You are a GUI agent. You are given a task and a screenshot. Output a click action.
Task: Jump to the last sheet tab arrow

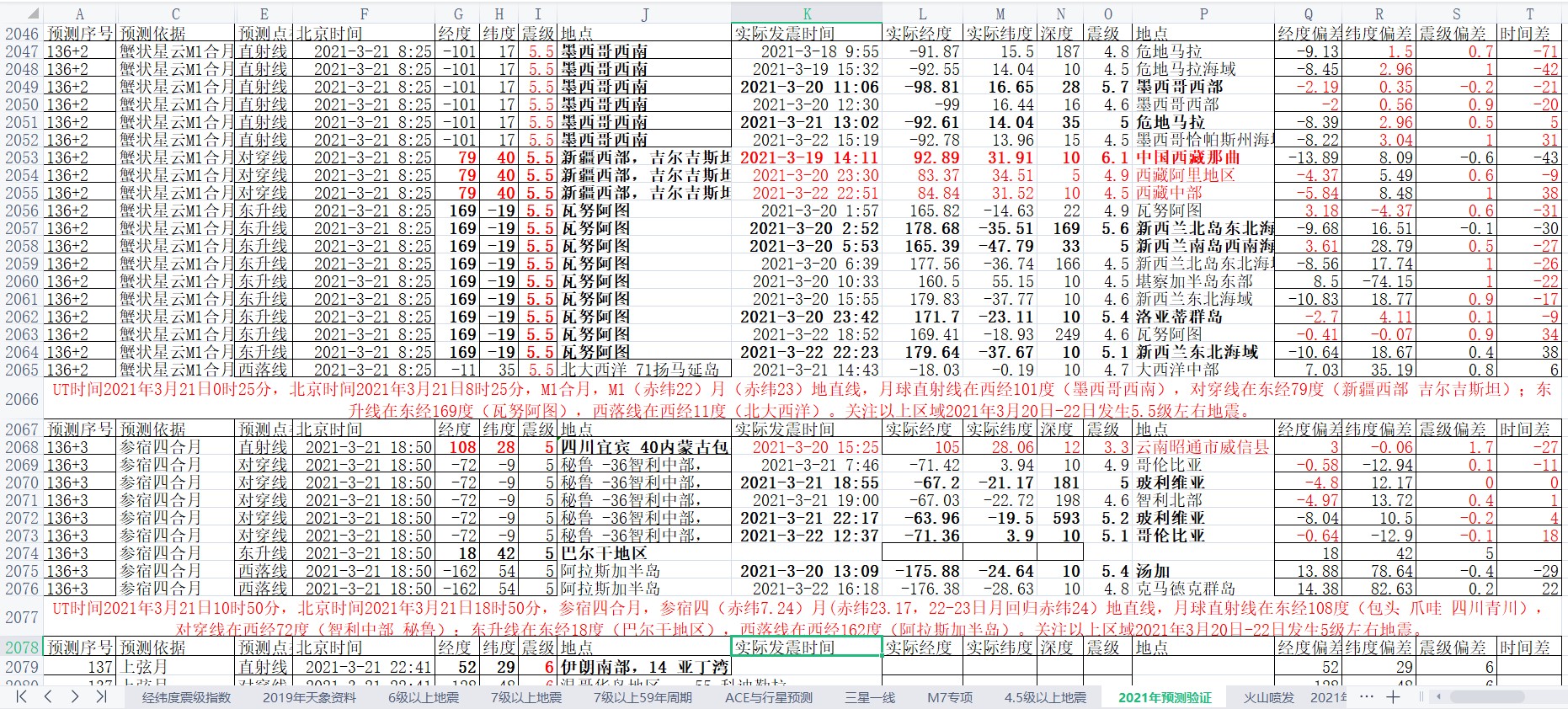(101, 696)
